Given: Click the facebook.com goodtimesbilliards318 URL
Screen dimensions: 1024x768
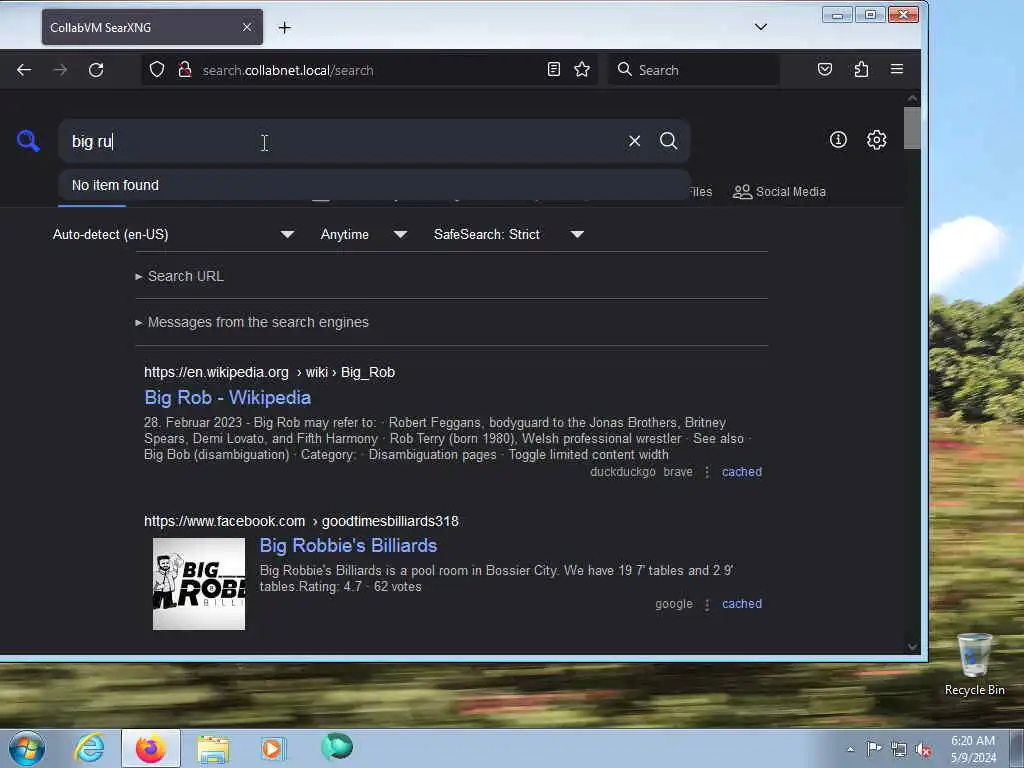Looking at the screenshot, I should coord(301,521).
